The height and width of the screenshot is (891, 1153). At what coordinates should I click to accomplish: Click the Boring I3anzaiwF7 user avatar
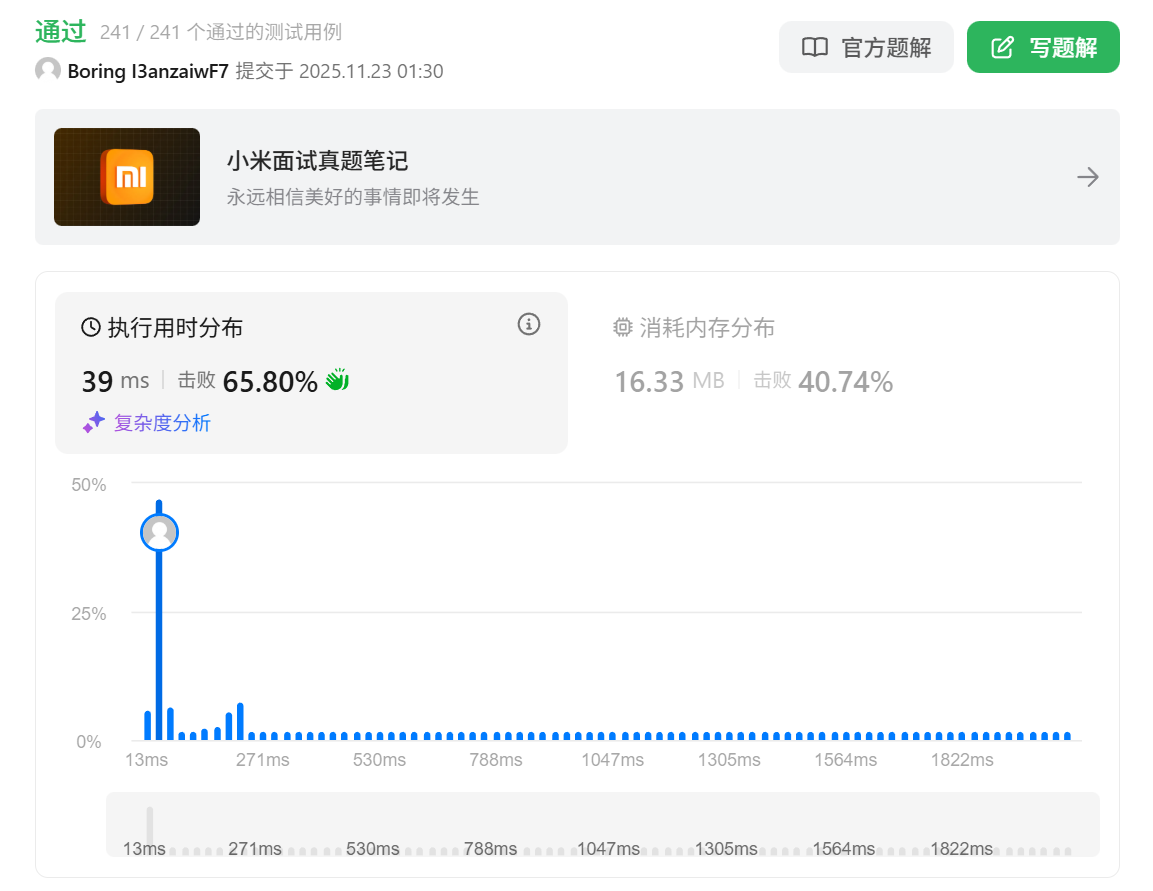[x=48, y=71]
